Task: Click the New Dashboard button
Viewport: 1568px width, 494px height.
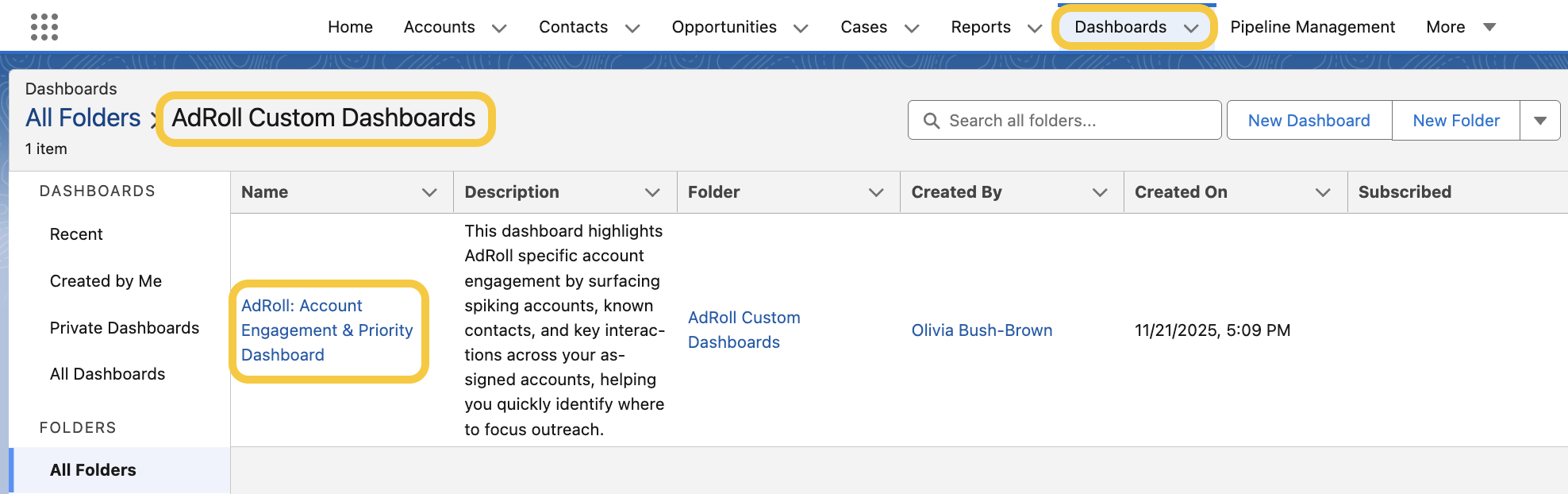Action: (x=1309, y=121)
